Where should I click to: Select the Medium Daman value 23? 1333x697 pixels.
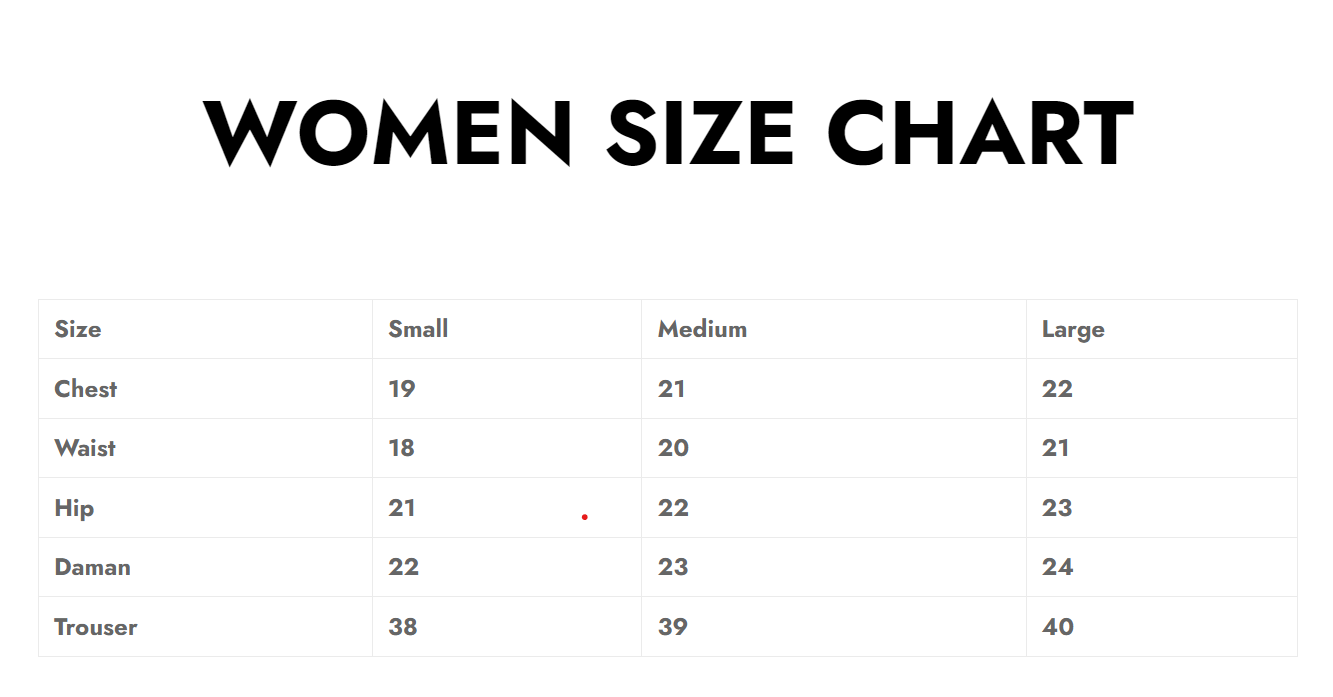[673, 567]
